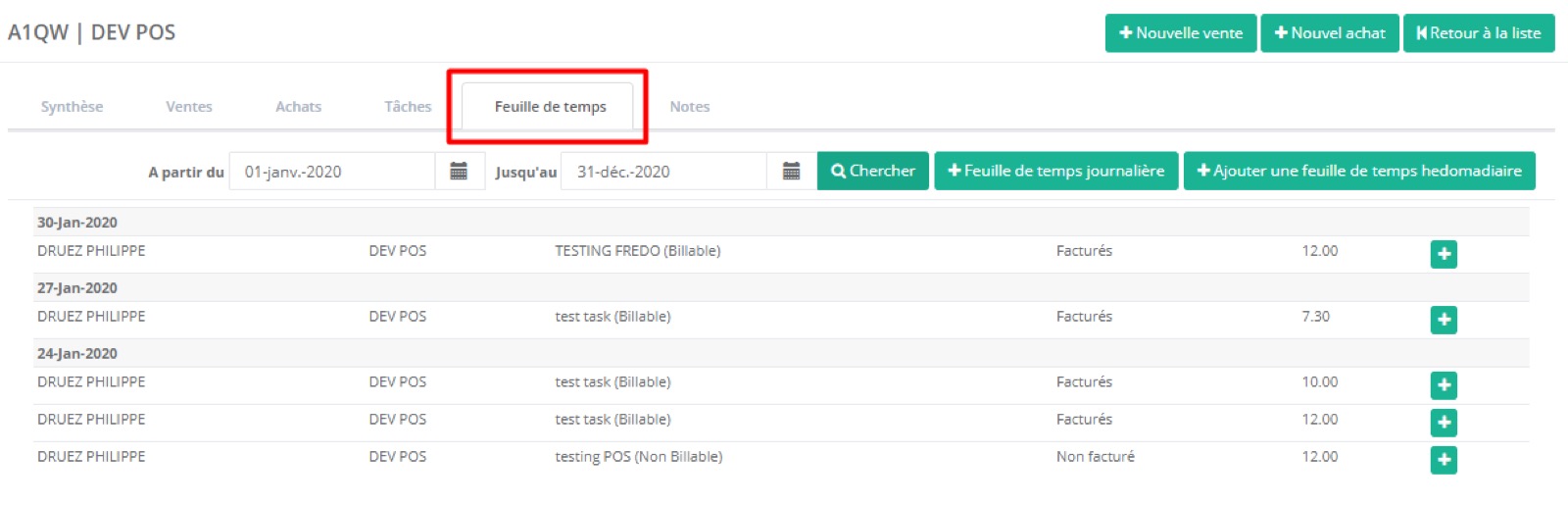The width and height of the screenshot is (1568, 505).
Task: Click the 30-Jan-2020 date header
Action: pos(77,223)
